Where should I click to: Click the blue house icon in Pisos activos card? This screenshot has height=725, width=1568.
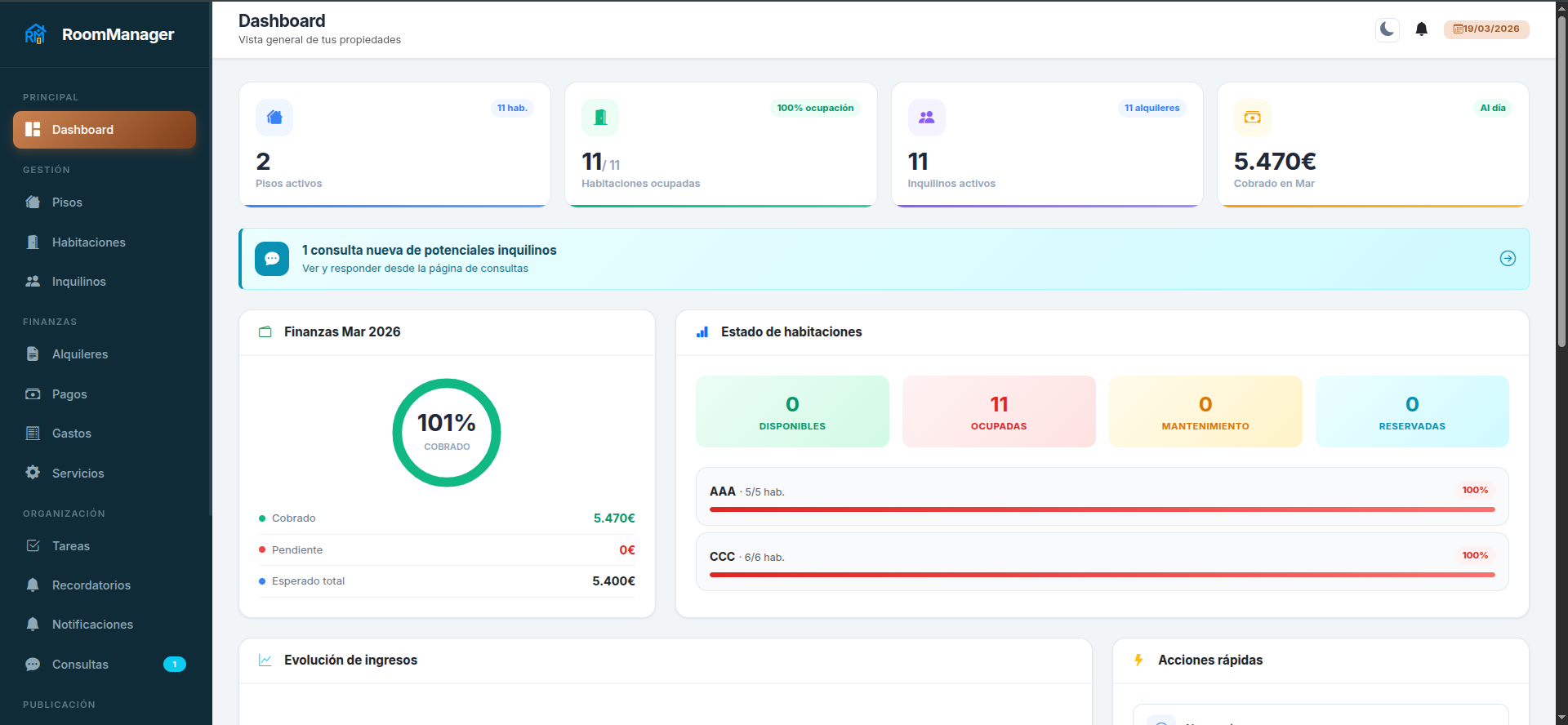point(274,118)
